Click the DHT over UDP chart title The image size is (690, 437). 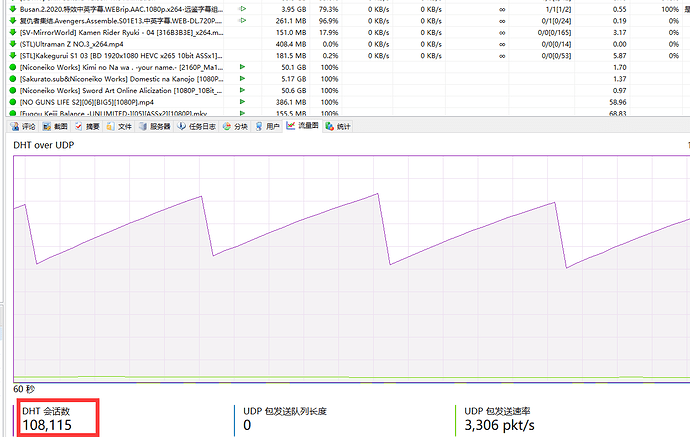pos(44,145)
